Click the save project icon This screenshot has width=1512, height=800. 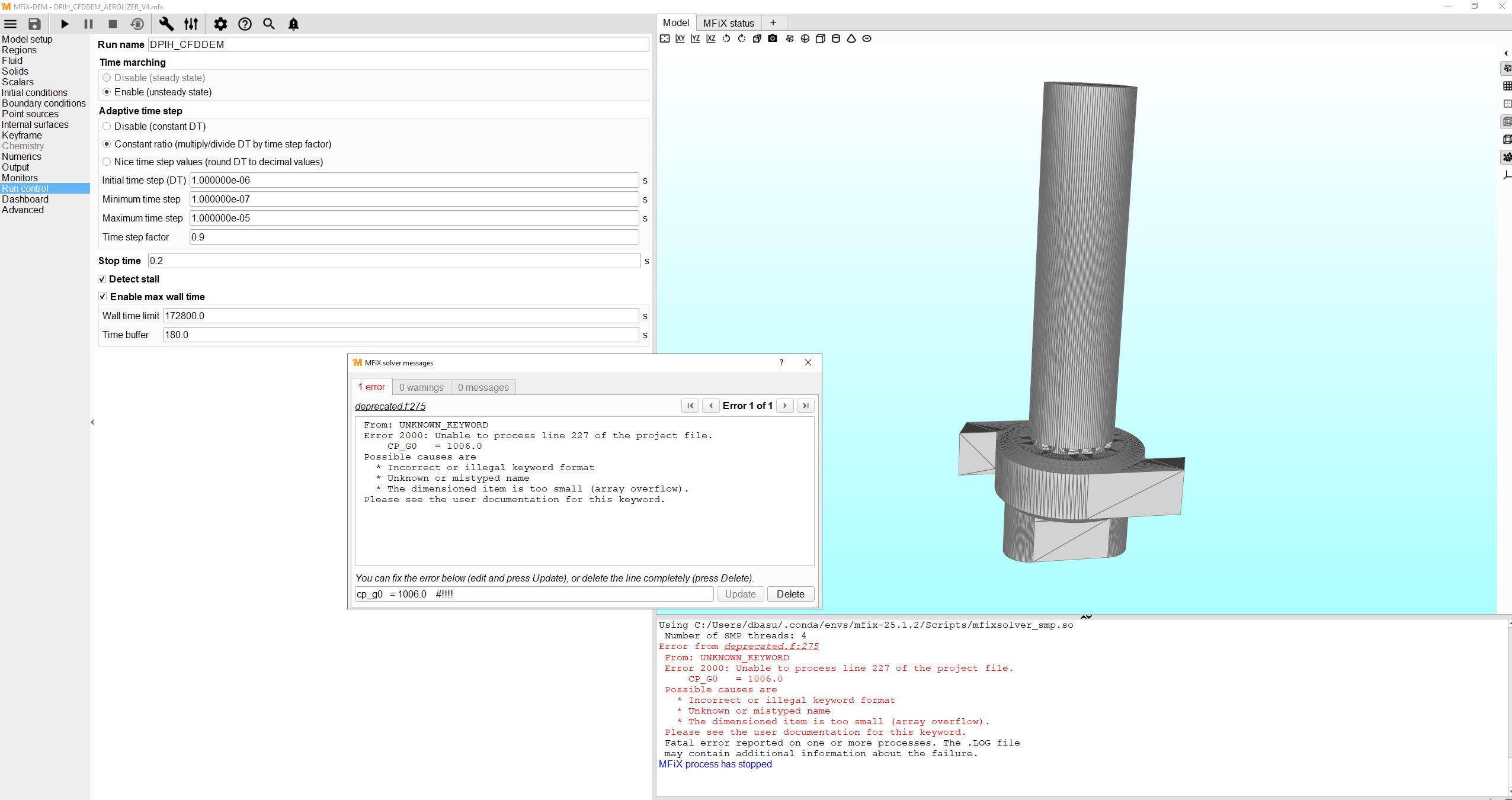pos(34,24)
